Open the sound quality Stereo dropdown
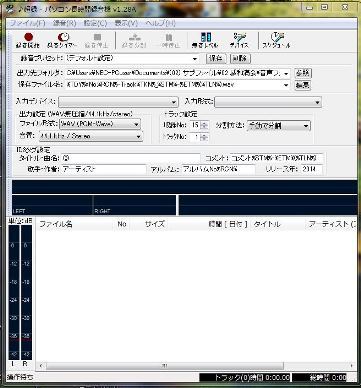 (91, 136)
